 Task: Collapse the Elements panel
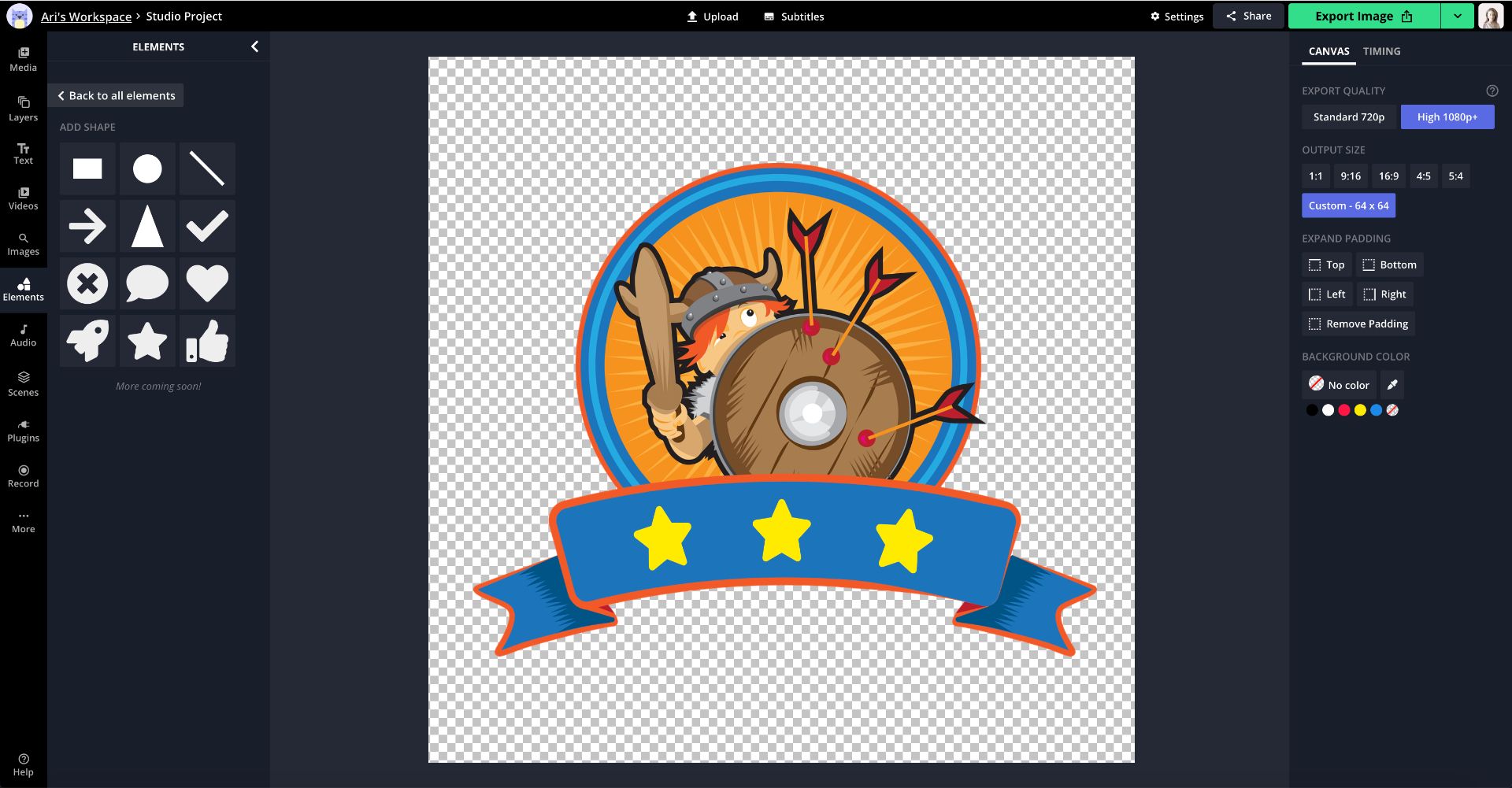coord(254,47)
